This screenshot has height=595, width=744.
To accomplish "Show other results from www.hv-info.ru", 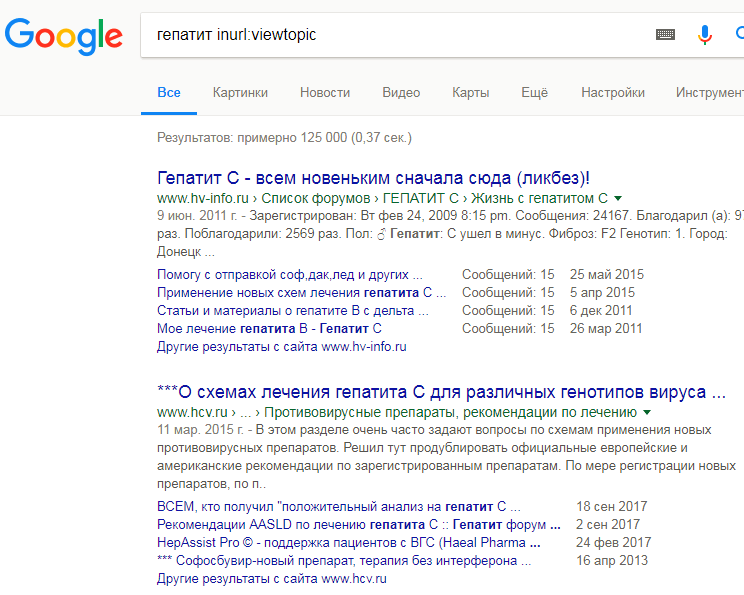I will click(281, 347).
